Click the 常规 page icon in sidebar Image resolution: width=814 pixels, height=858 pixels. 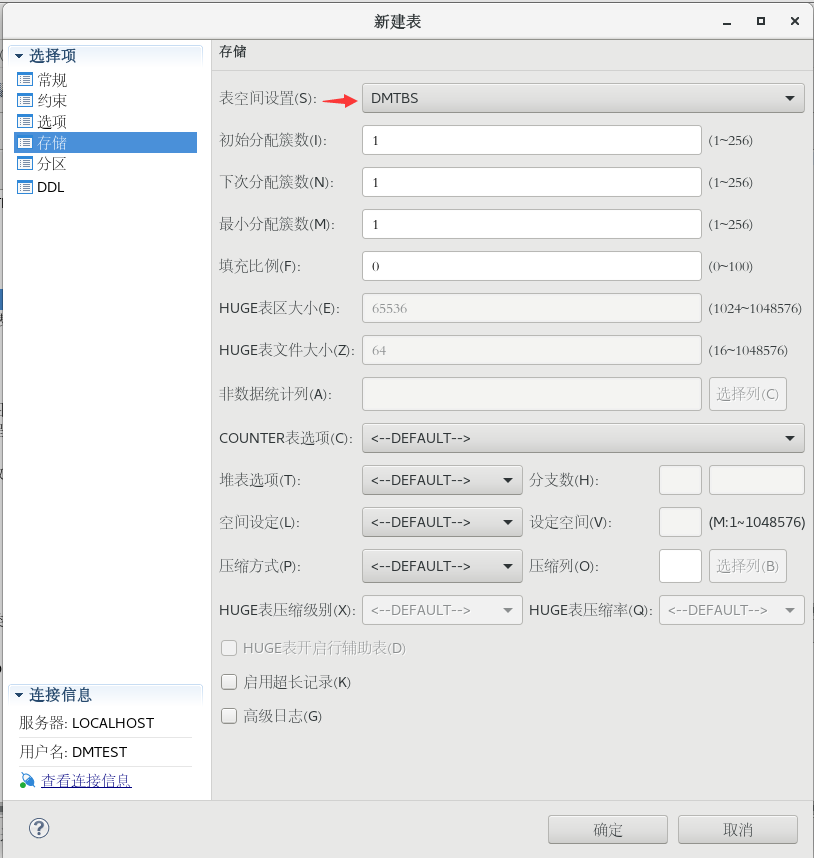[x=25, y=80]
